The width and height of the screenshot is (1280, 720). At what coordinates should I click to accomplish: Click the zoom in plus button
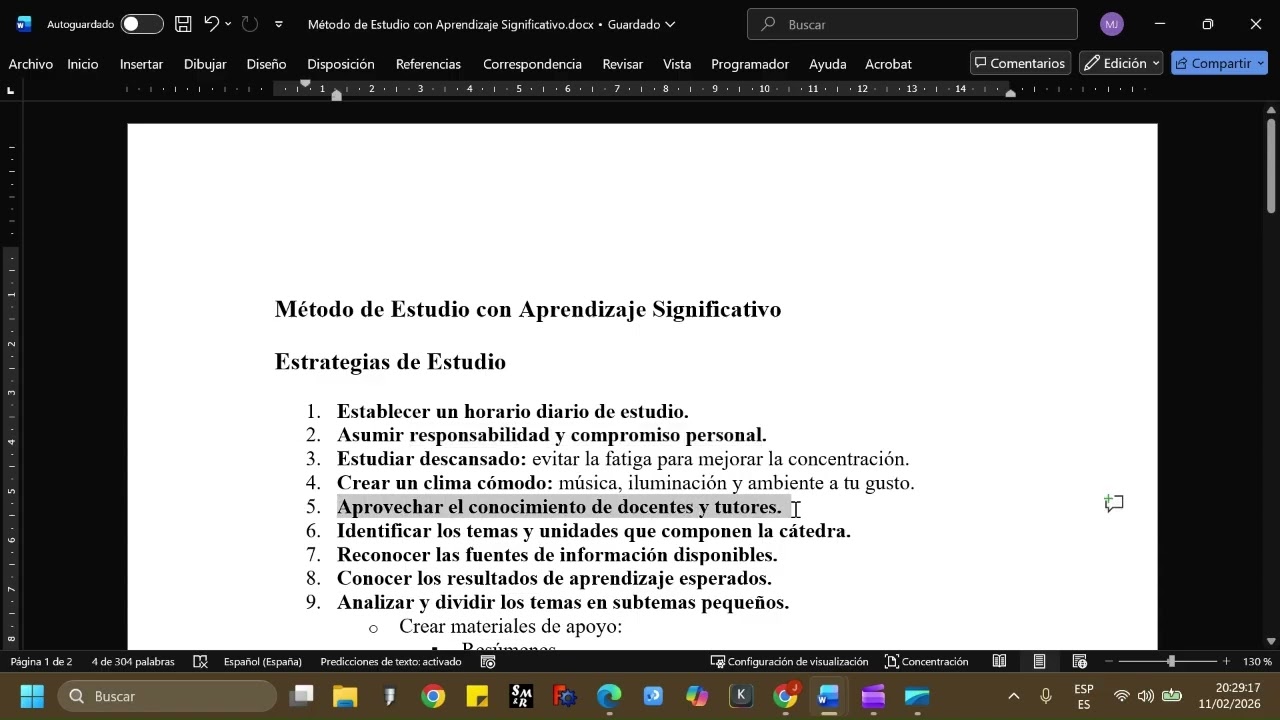coord(1226,662)
